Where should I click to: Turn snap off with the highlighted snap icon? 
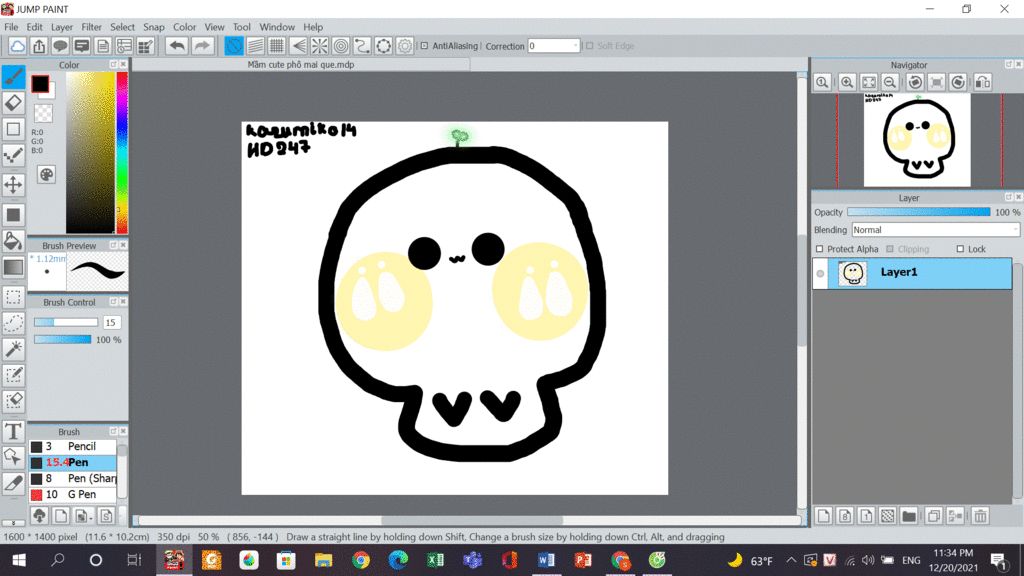click(234, 46)
